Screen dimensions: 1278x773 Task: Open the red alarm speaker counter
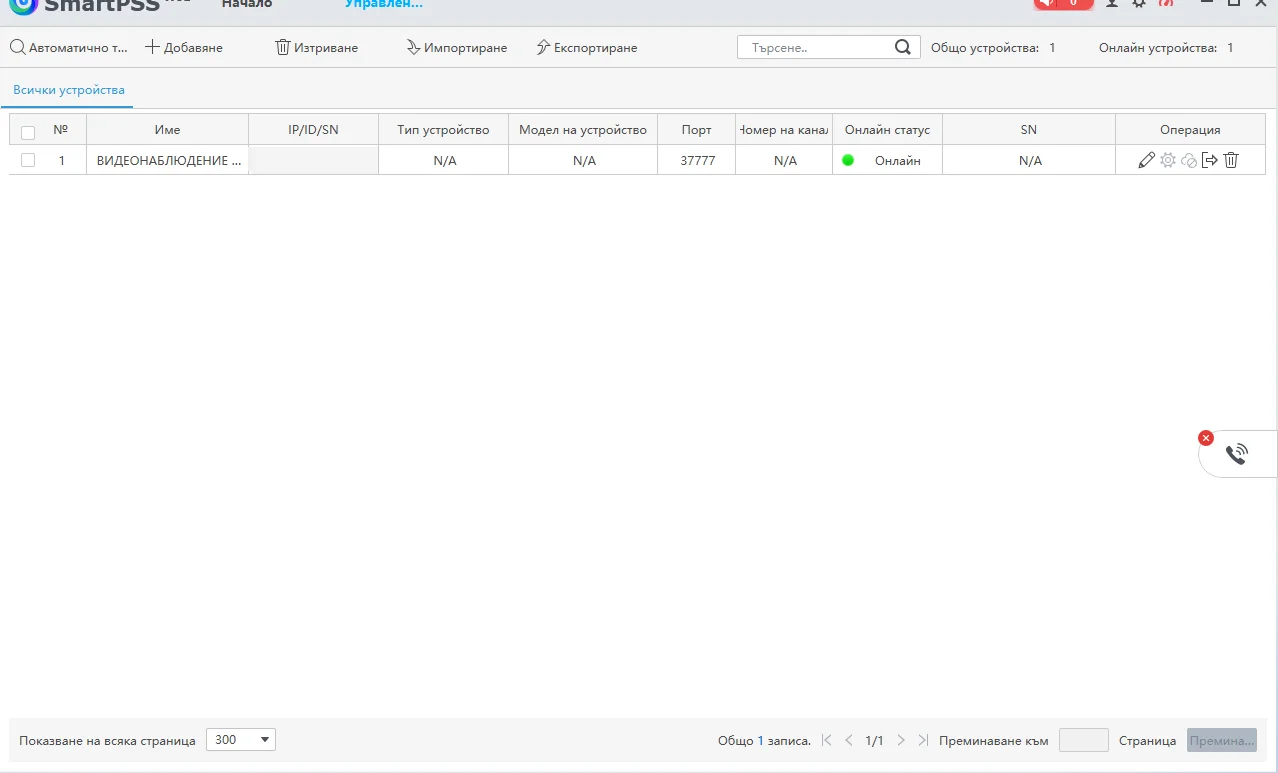[x=1063, y=4]
